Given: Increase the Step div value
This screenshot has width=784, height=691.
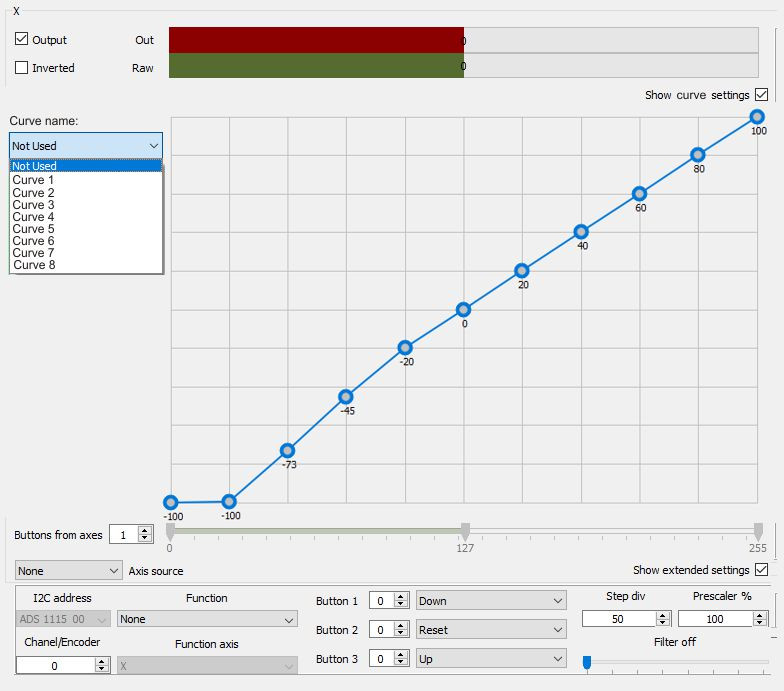Looking at the screenshot, I should 663,616.
